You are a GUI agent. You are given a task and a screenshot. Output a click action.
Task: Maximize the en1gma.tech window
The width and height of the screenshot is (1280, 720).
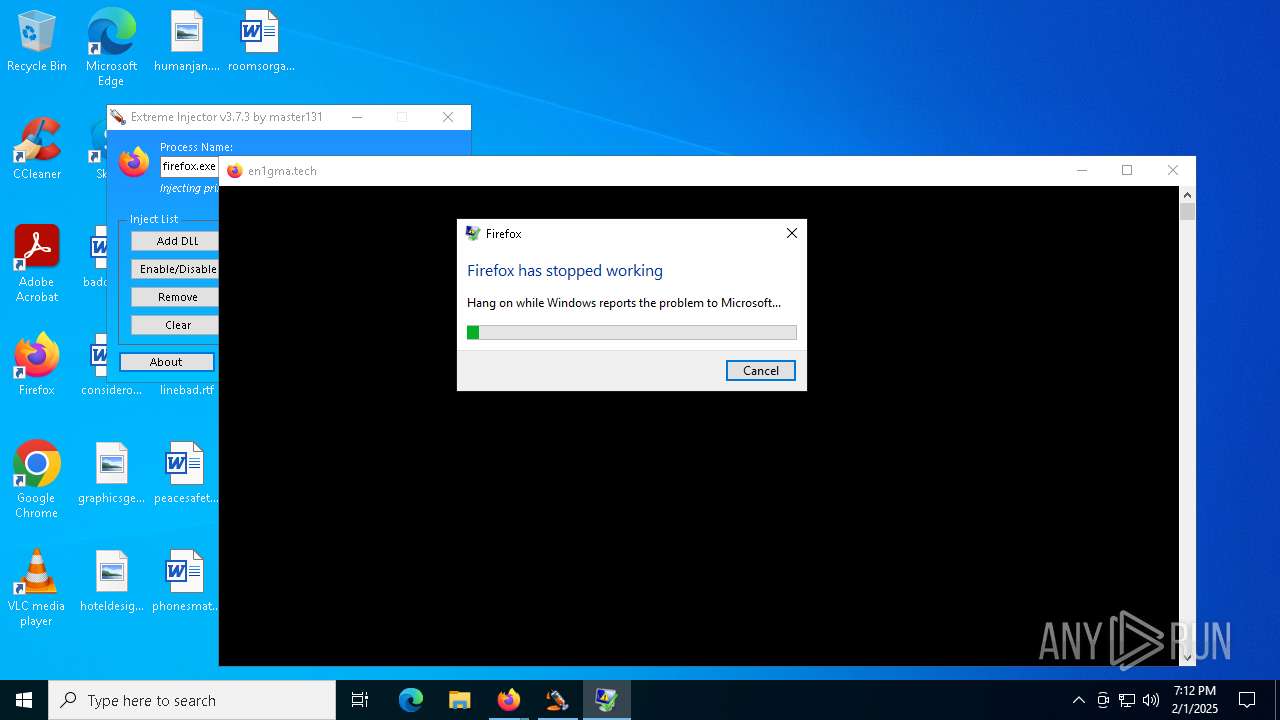(x=1127, y=170)
